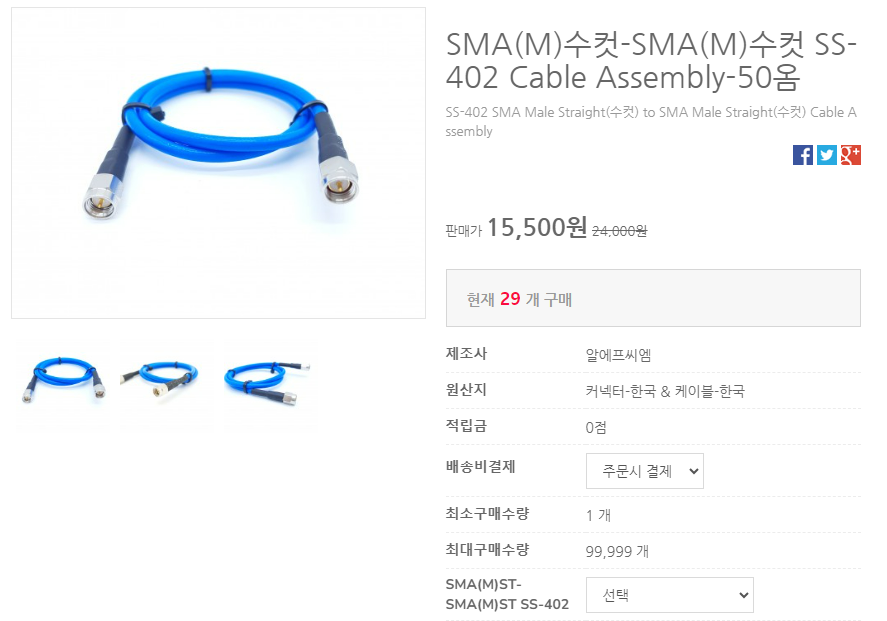Click origin value 커넥터-한국 & 케이블-한국
This screenshot has width=887, height=621.
pyautogui.click(x=665, y=391)
